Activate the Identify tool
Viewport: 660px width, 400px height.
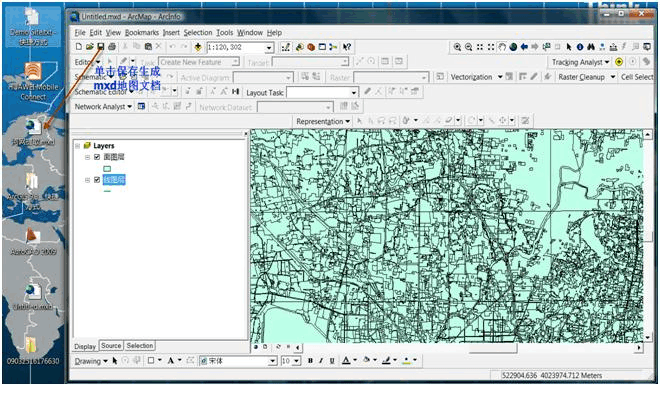pyautogui.click(x=580, y=47)
